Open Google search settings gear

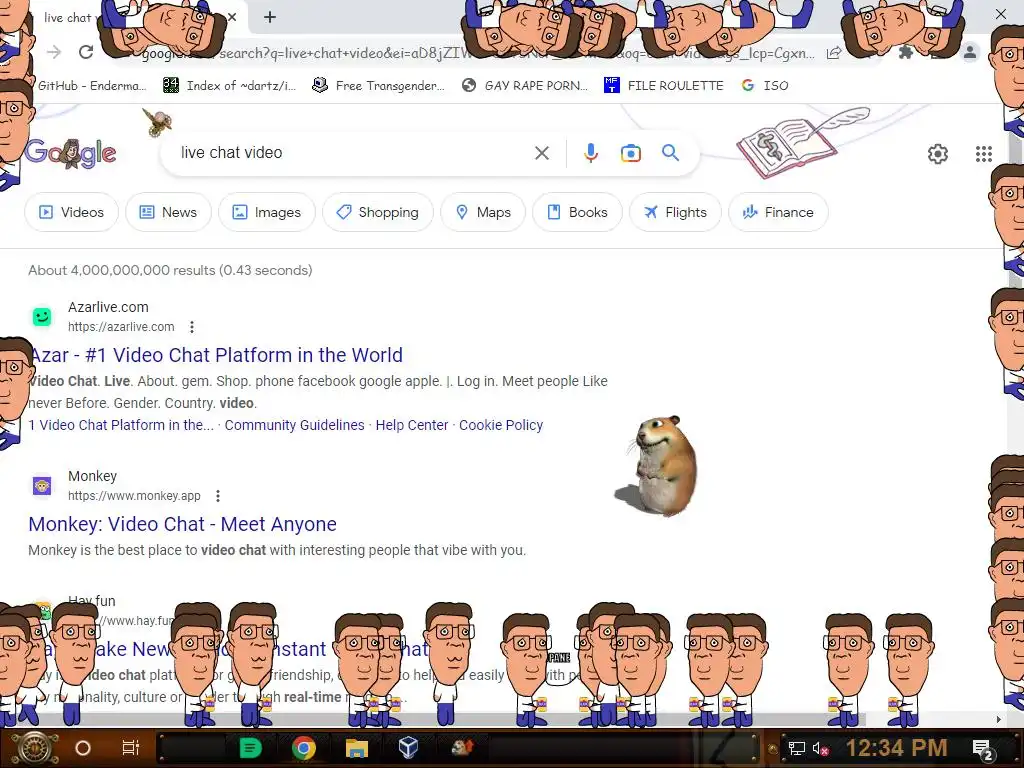938,154
